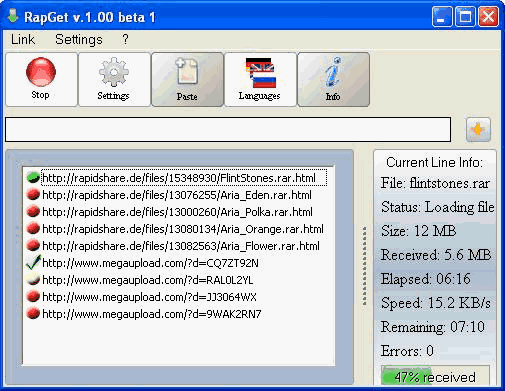Viewport: 505px width, 391px height.
Task: Click the 'Elapsed: 06:16' line
Action: point(426,279)
